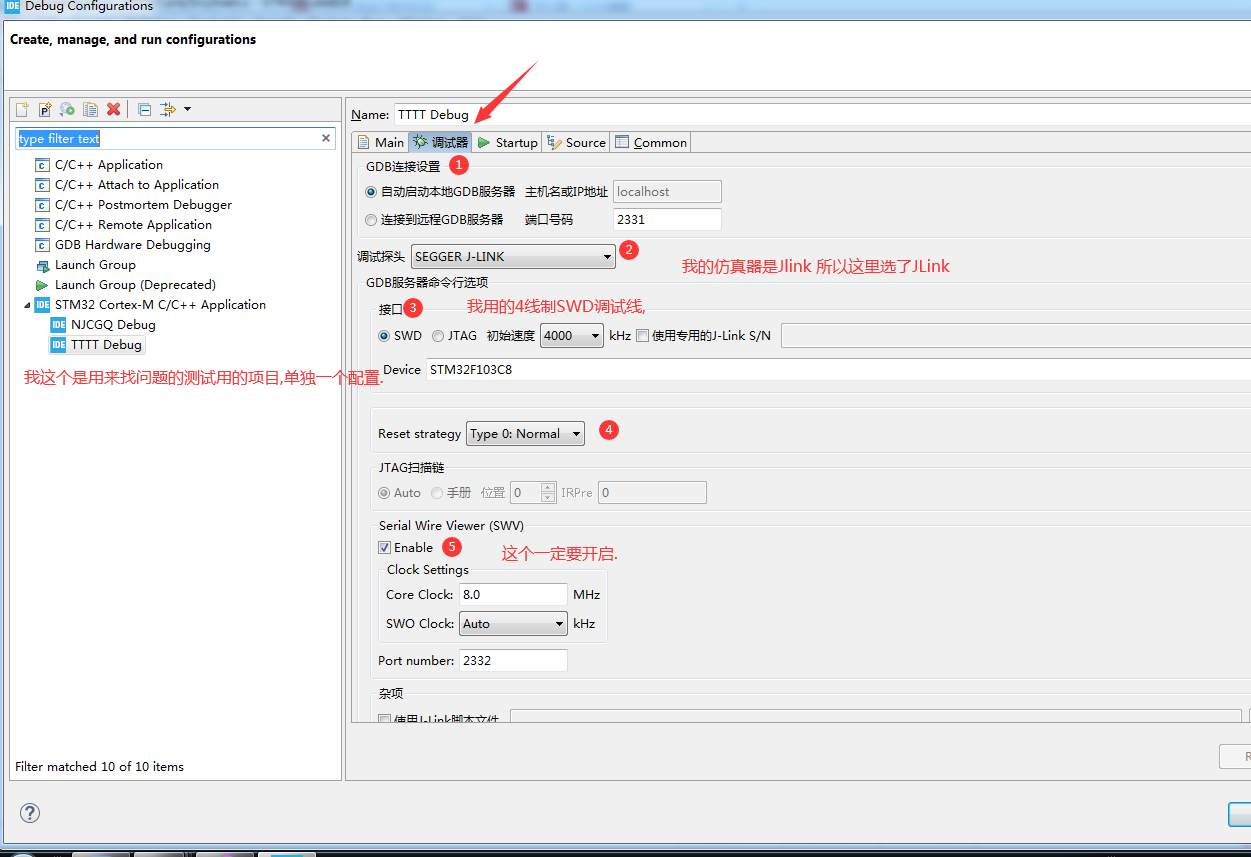Image resolution: width=1251 pixels, height=857 pixels.
Task: Duplicate the TTTT Debug configuration
Action: point(90,109)
